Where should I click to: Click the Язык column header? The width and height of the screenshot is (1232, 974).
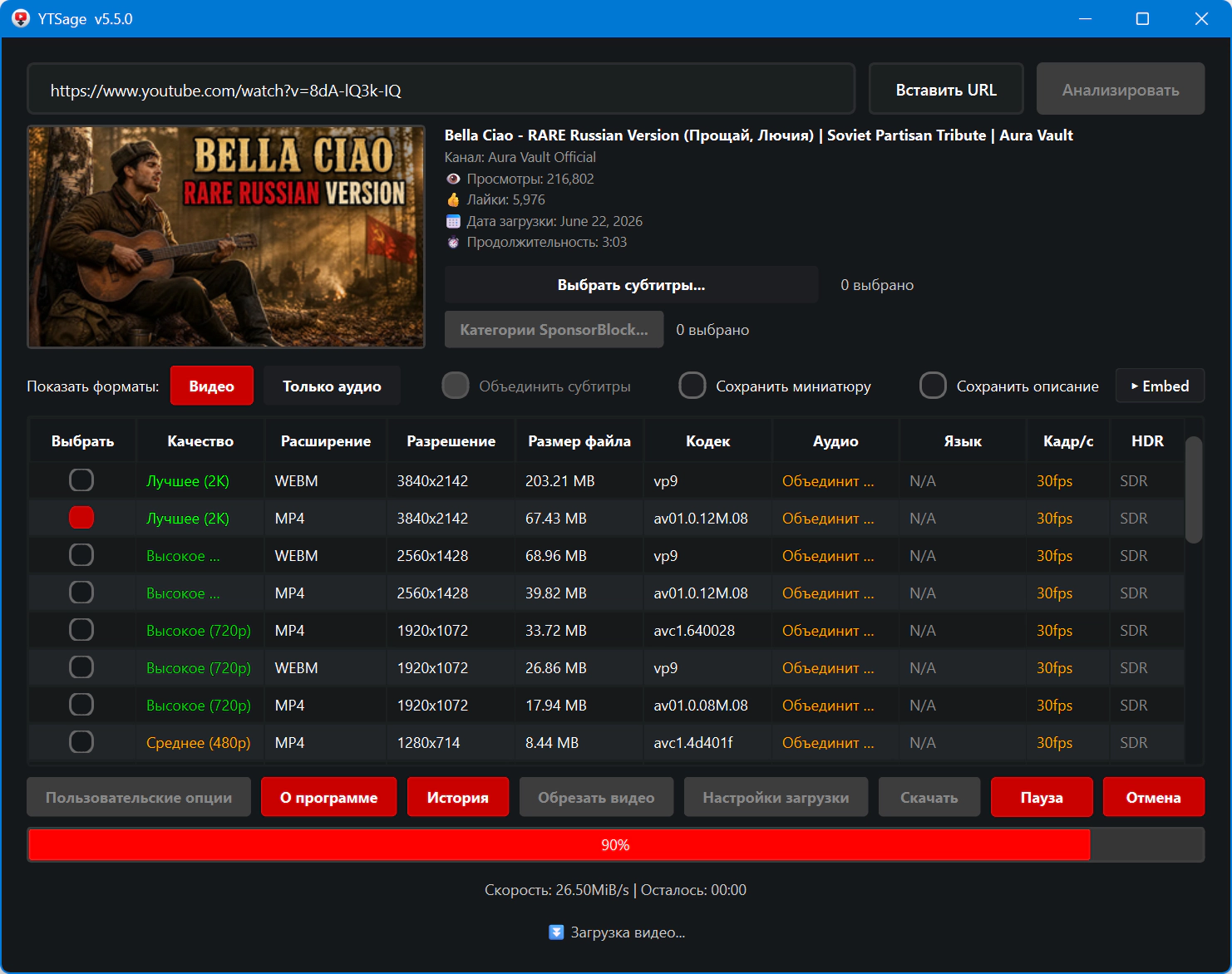[963, 441]
